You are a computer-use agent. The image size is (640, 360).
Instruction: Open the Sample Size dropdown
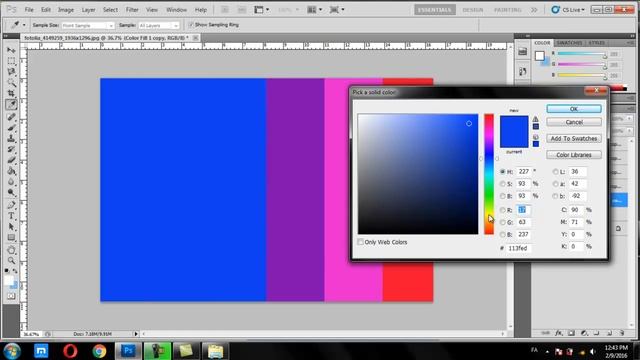click(88, 25)
